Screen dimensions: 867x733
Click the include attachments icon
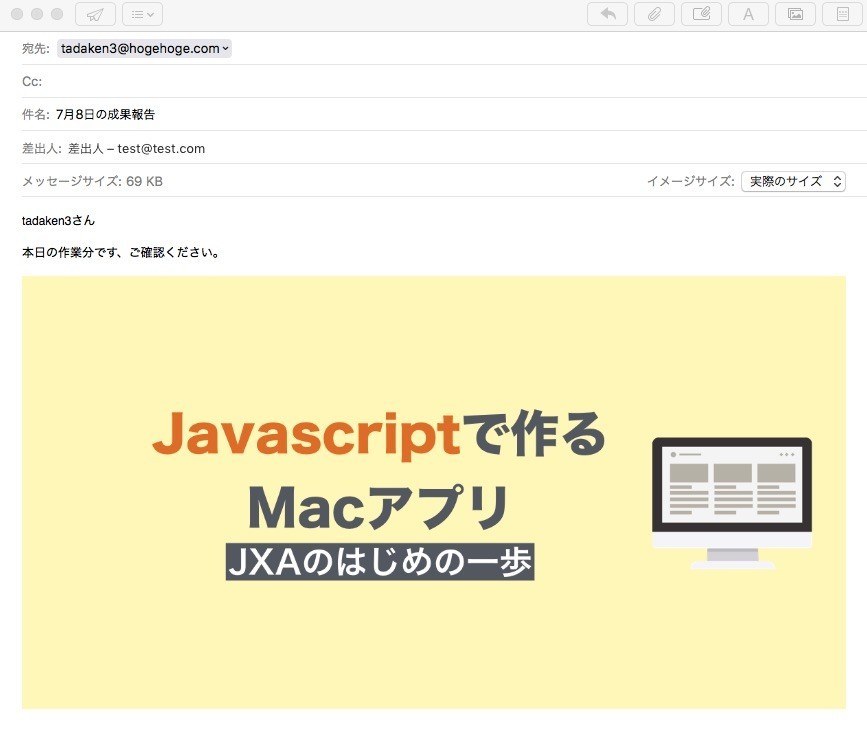(x=701, y=14)
